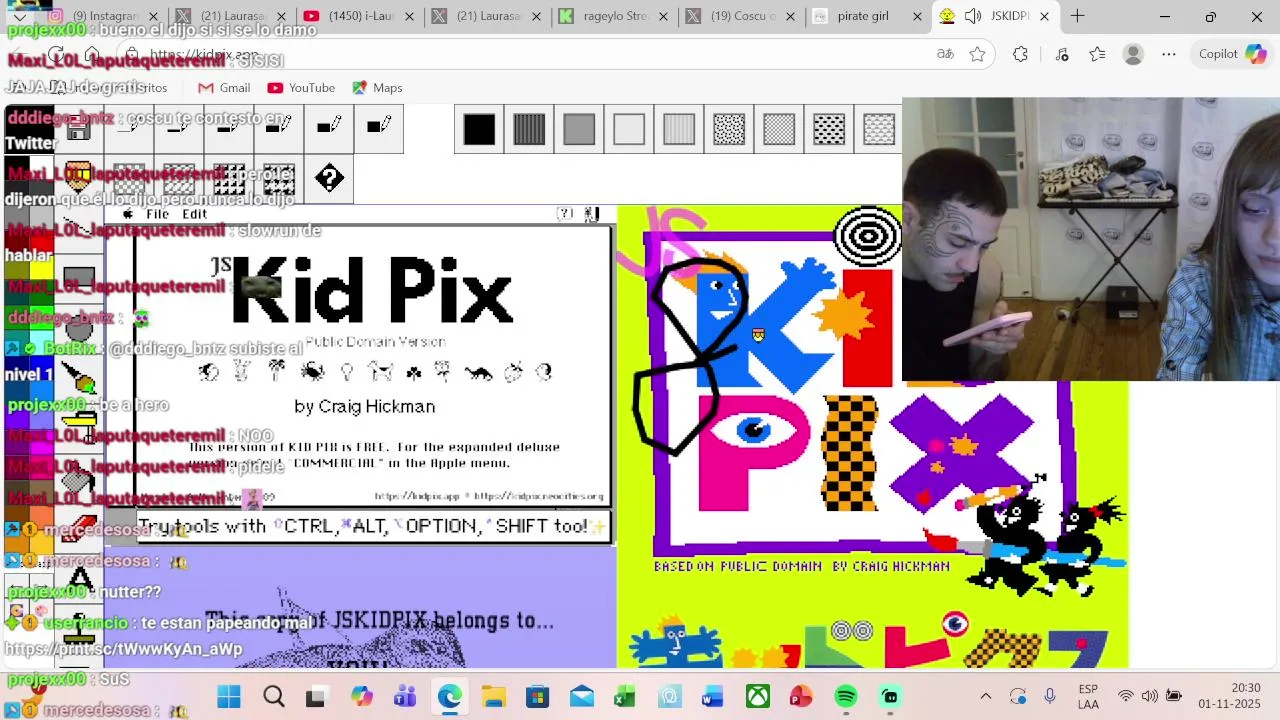Select the text letter A tool
This screenshot has width=1280, height=720.
[x=79, y=578]
